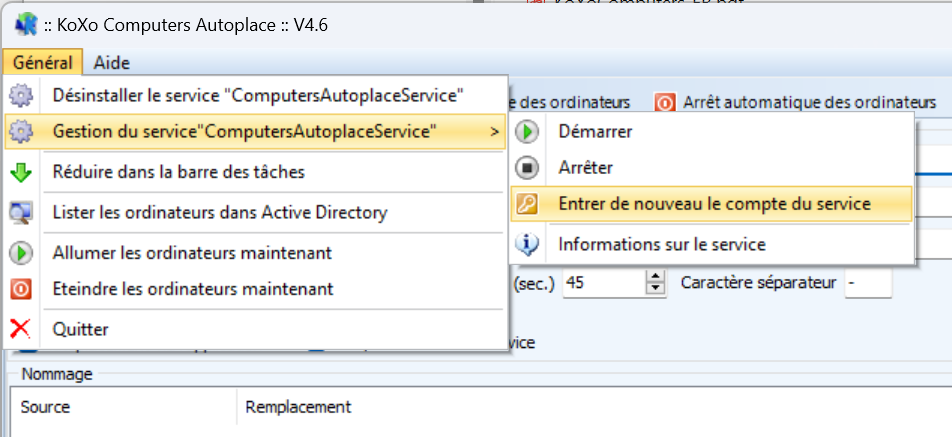Click green play icon beside Allumer les ordinateurs
The width and height of the screenshot is (952, 437).
point(21,253)
